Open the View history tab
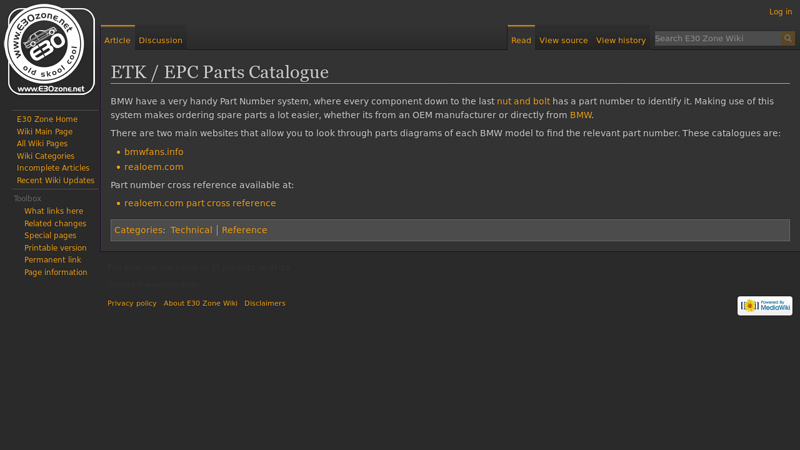 [x=620, y=40]
